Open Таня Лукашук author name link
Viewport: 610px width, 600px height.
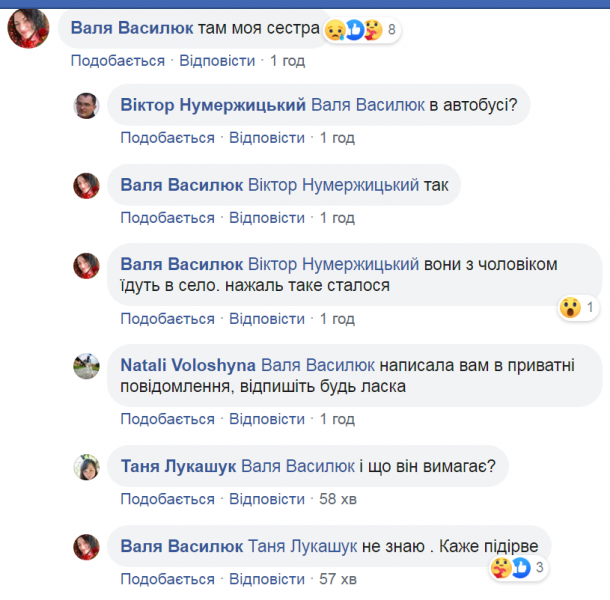coord(179,465)
